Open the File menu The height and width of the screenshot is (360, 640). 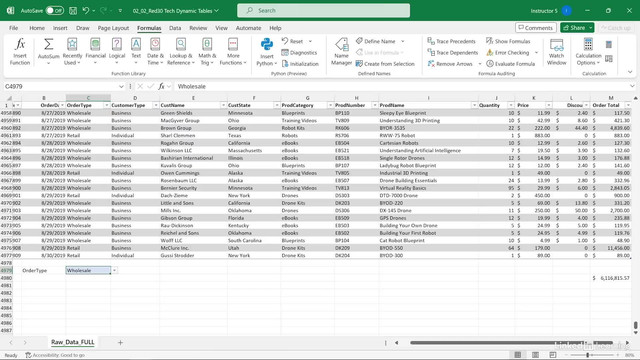pyautogui.click(x=13, y=28)
